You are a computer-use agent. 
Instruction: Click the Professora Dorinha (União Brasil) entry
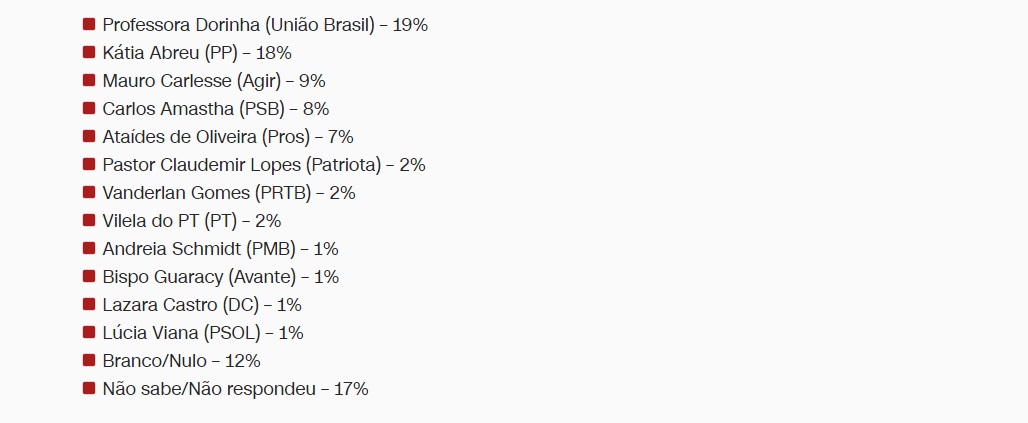click(266, 25)
